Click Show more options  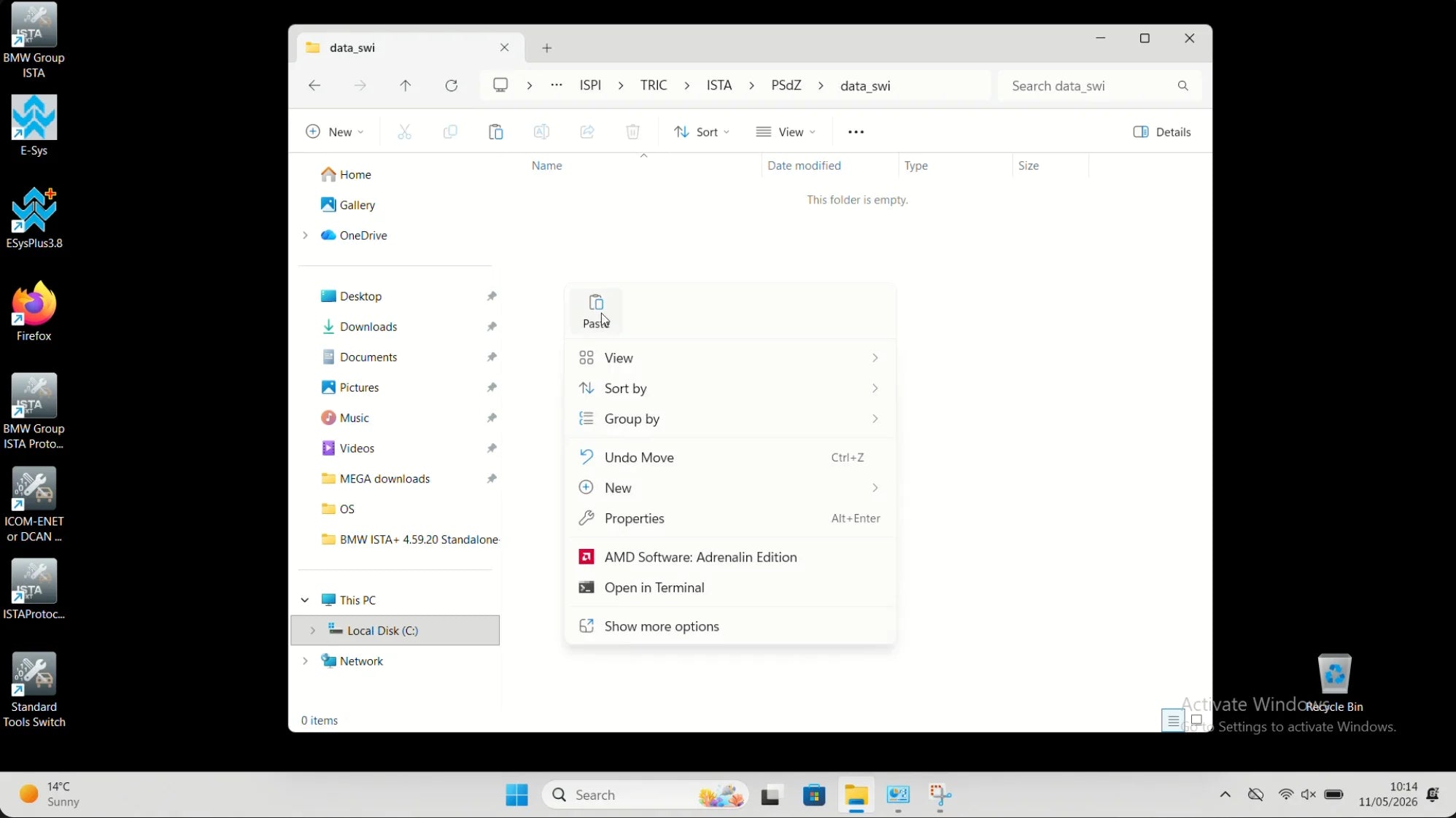(x=730, y=627)
